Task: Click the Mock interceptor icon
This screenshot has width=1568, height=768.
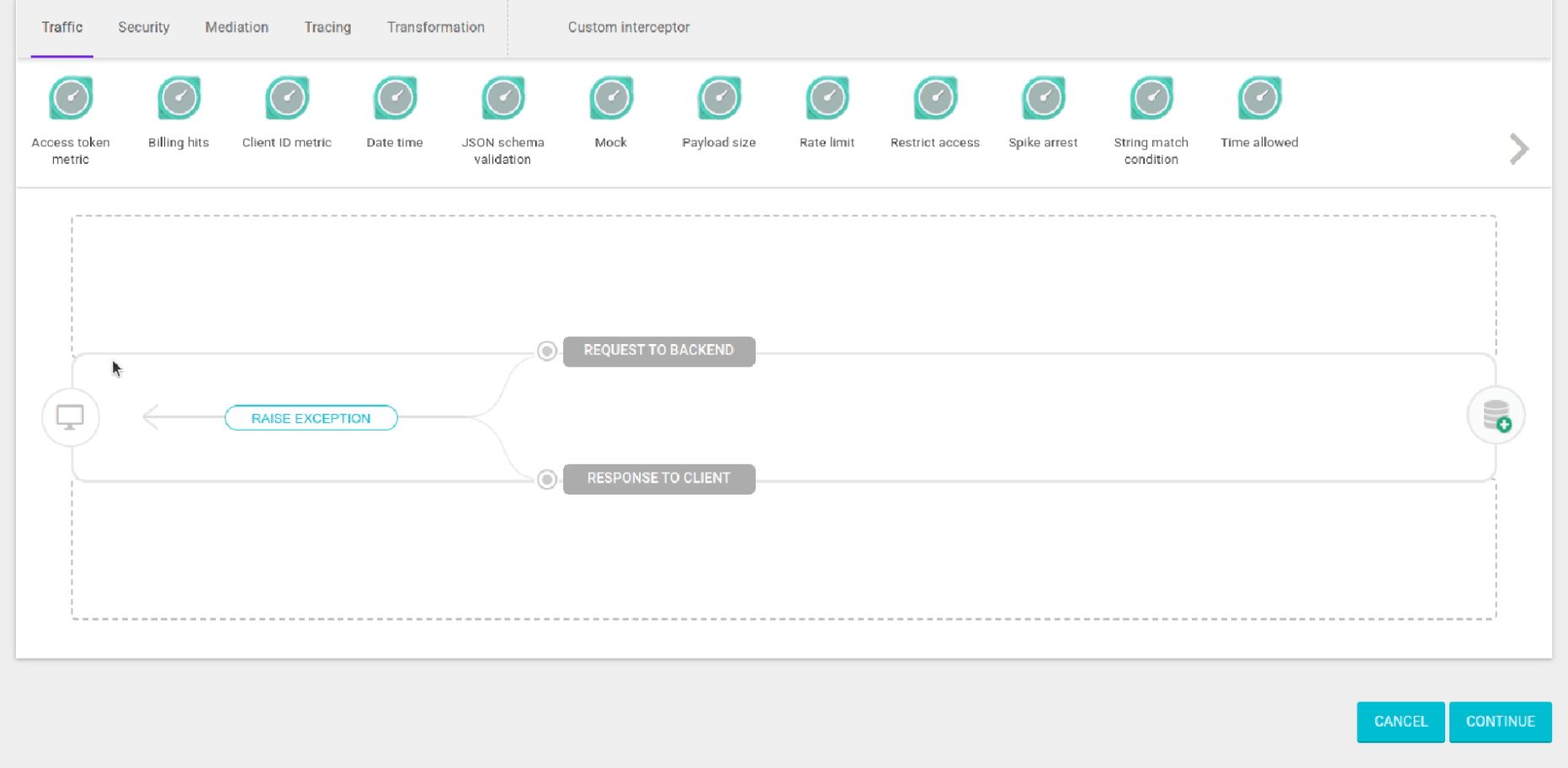Action: (x=611, y=98)
